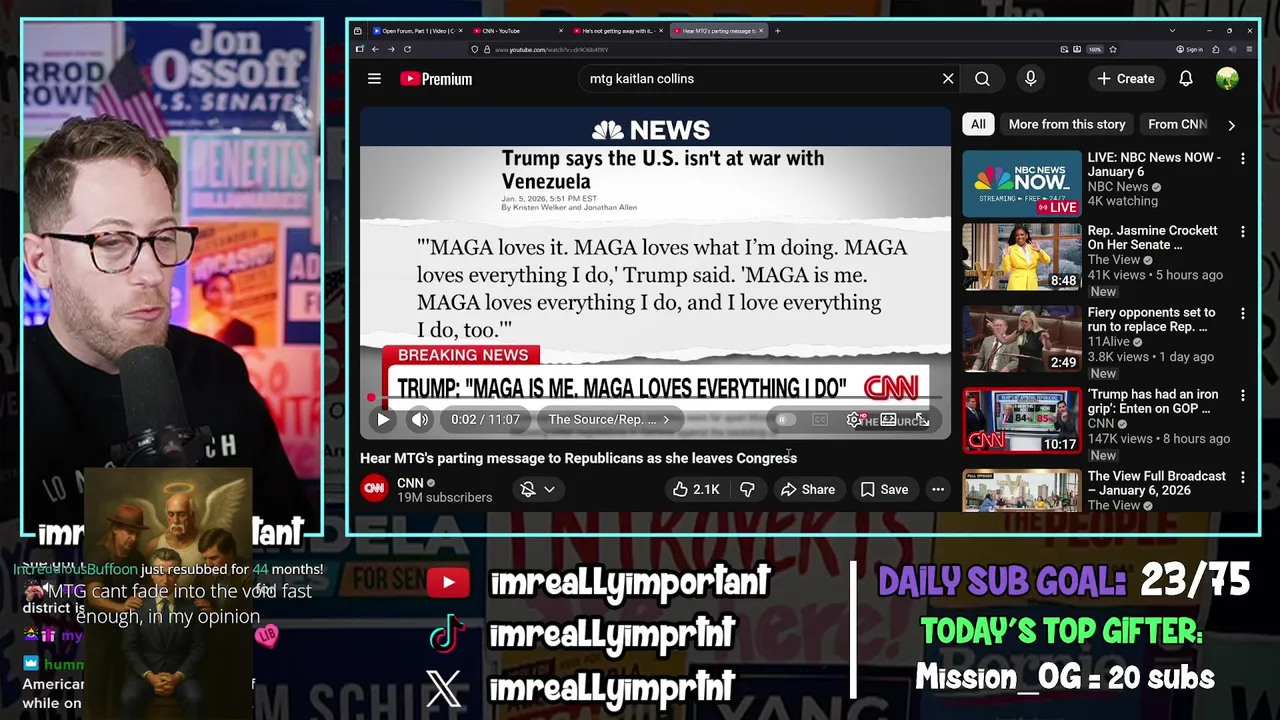Screen dimensions: 1280x720
Task: Open the YouTube hamburger guide menu
Action: click(374, 79)
